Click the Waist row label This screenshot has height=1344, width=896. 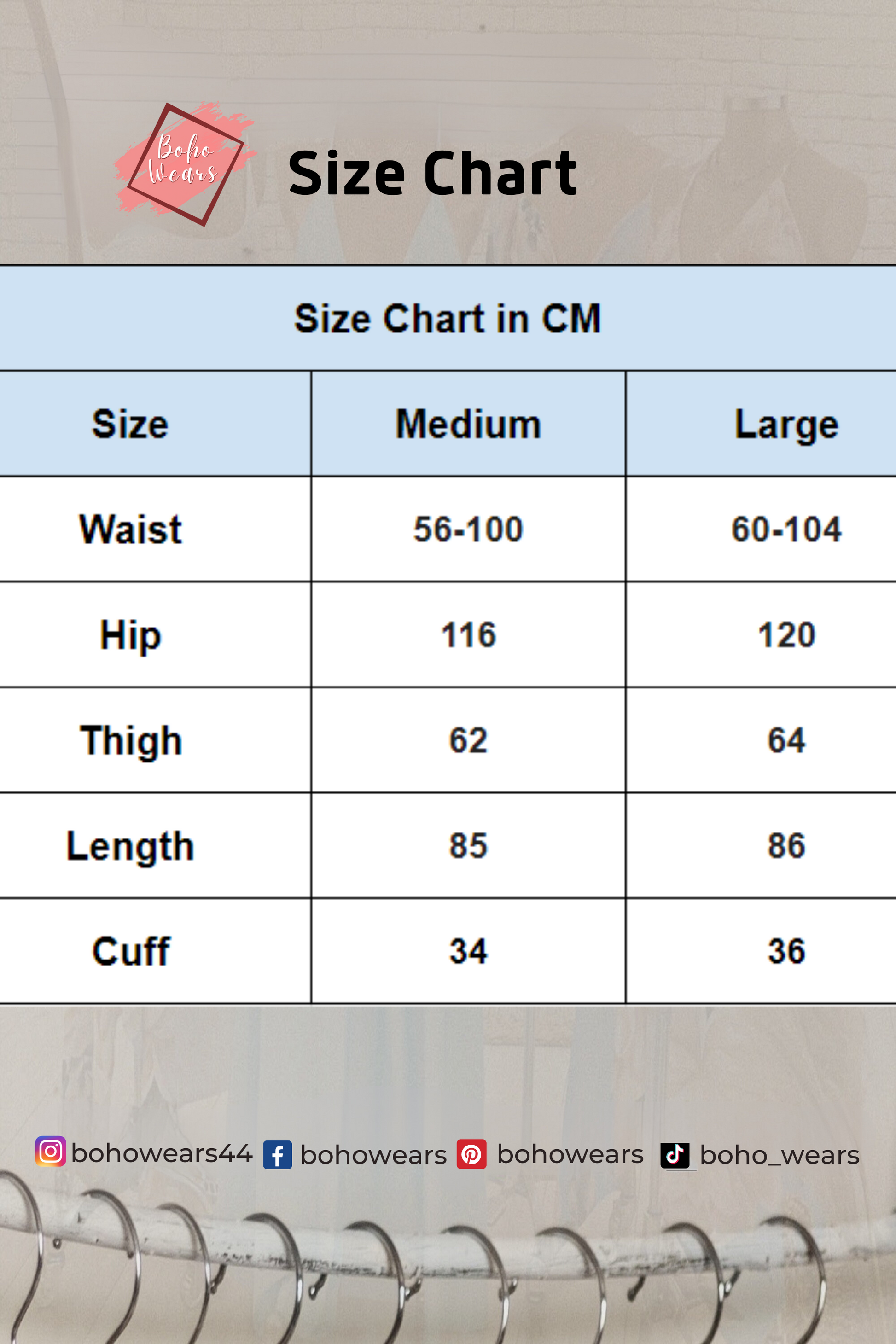pyautogui.click(x=131, y=529)
